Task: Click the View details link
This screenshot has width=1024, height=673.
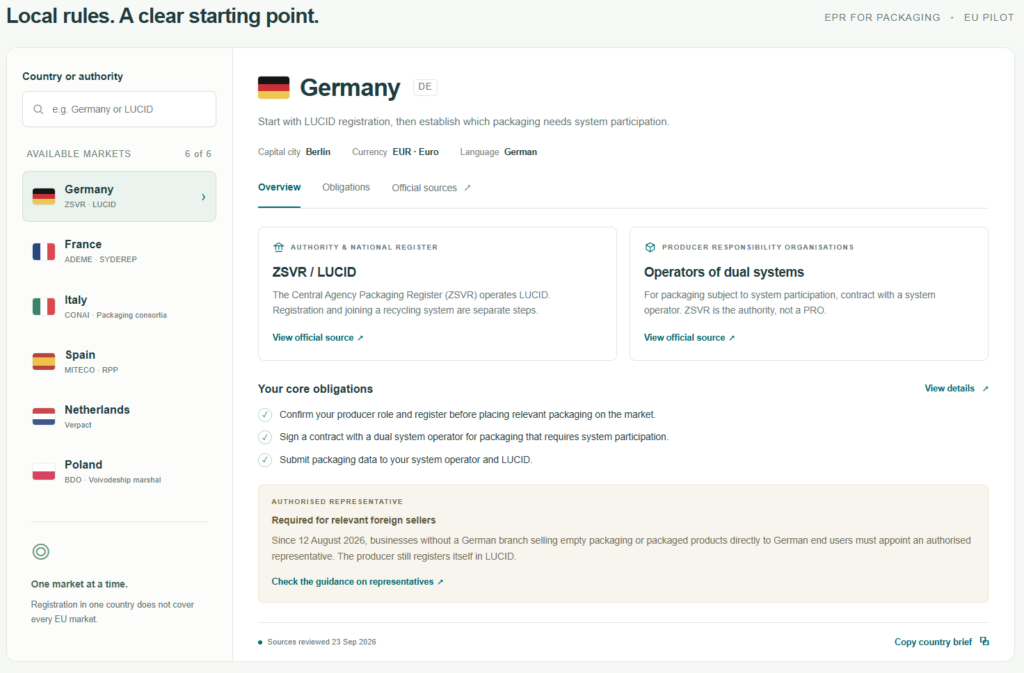Action: click(956, 388)
